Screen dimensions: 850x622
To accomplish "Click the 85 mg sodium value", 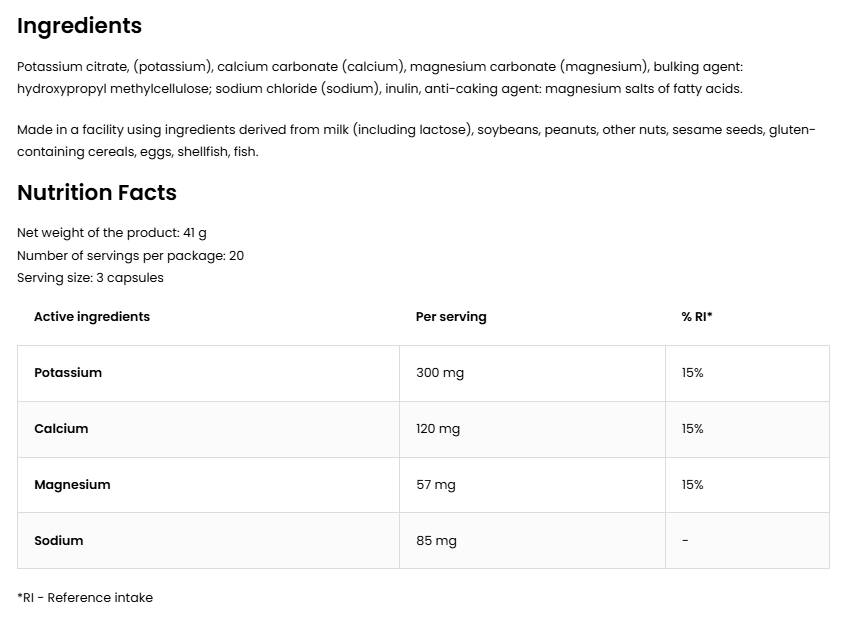I will tap(436, 541).
